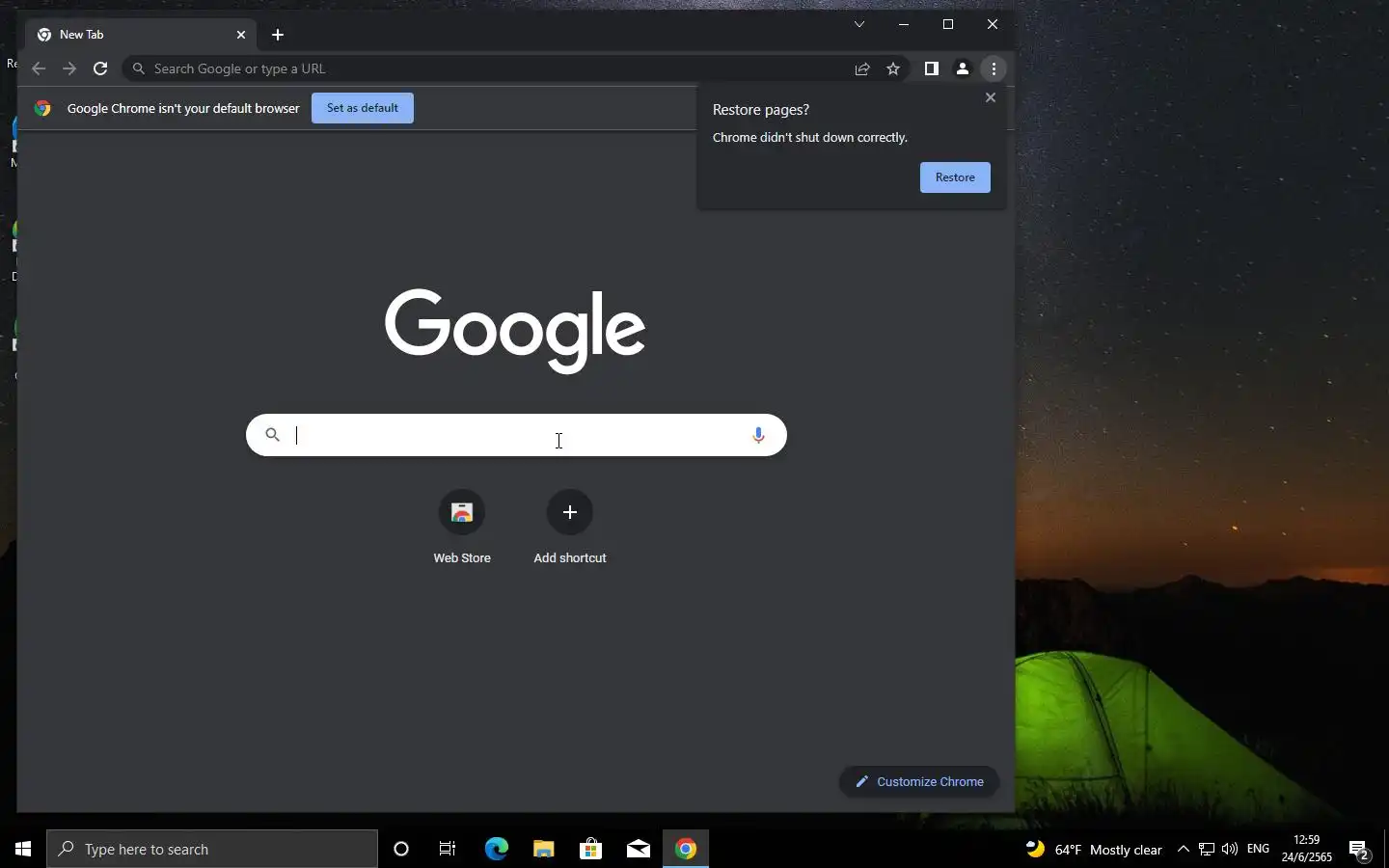Open Chrome's three-dot menu
This screenshot has width=1389, height=868.
[994, 68]
